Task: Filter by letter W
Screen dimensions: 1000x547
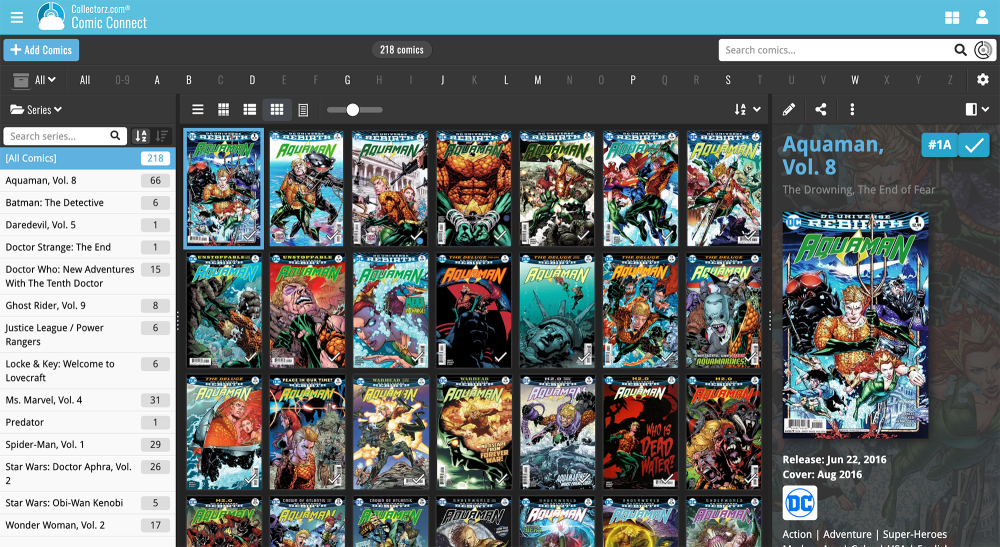Action: [x=855, y=80]
